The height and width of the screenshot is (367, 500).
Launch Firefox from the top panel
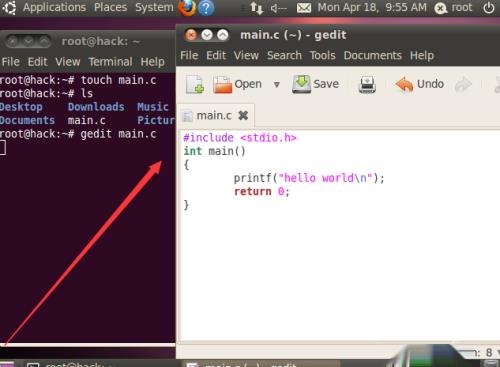tap(187, 8)
